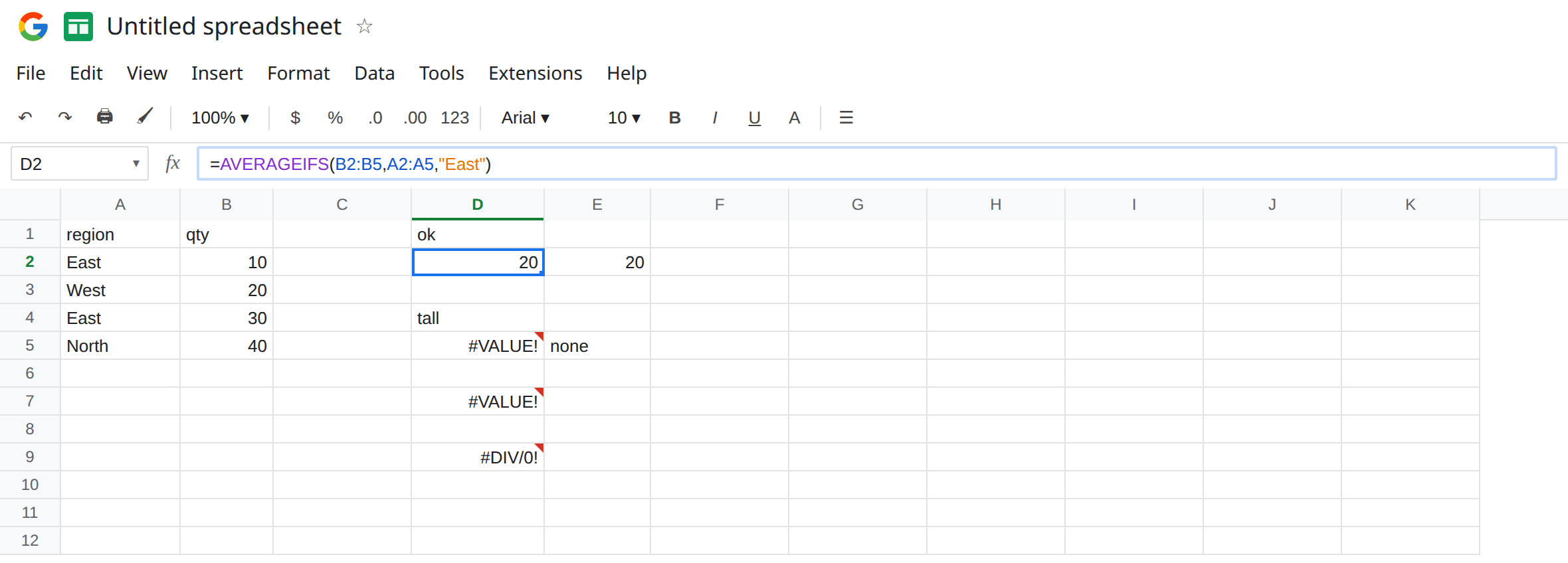The image size is (1568, 563).
Task: Click the 'North' cell
Action: 120,346
